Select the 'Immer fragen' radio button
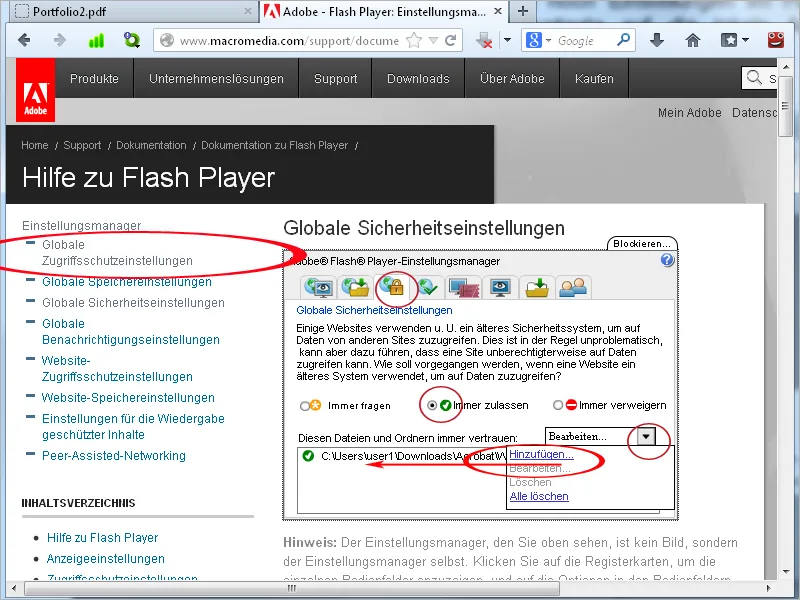 coord(305,406)
